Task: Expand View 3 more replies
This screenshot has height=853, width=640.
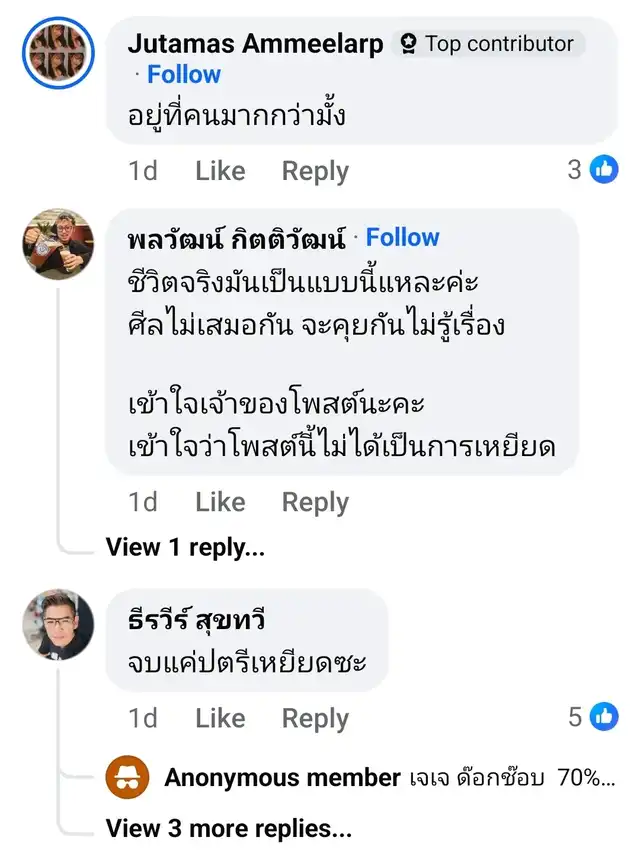Action: (228, 829)
